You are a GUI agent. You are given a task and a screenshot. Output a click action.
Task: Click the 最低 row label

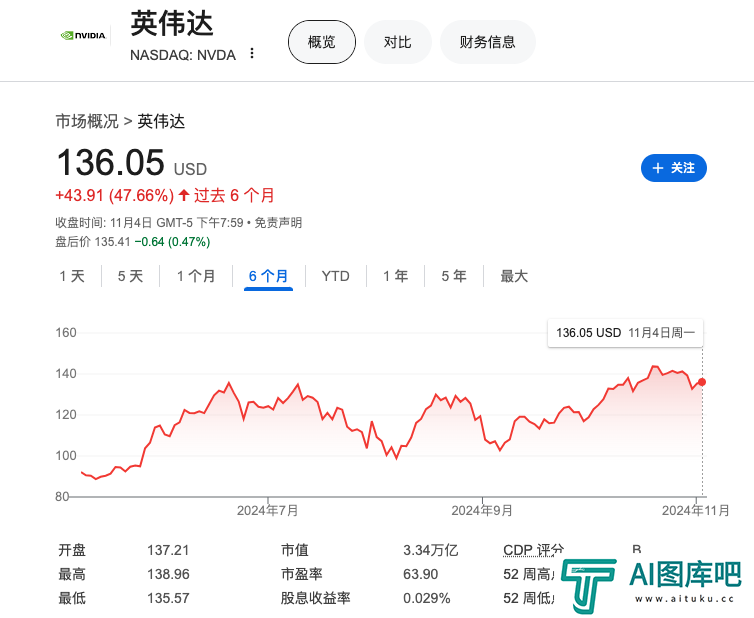tap(72, 598)
